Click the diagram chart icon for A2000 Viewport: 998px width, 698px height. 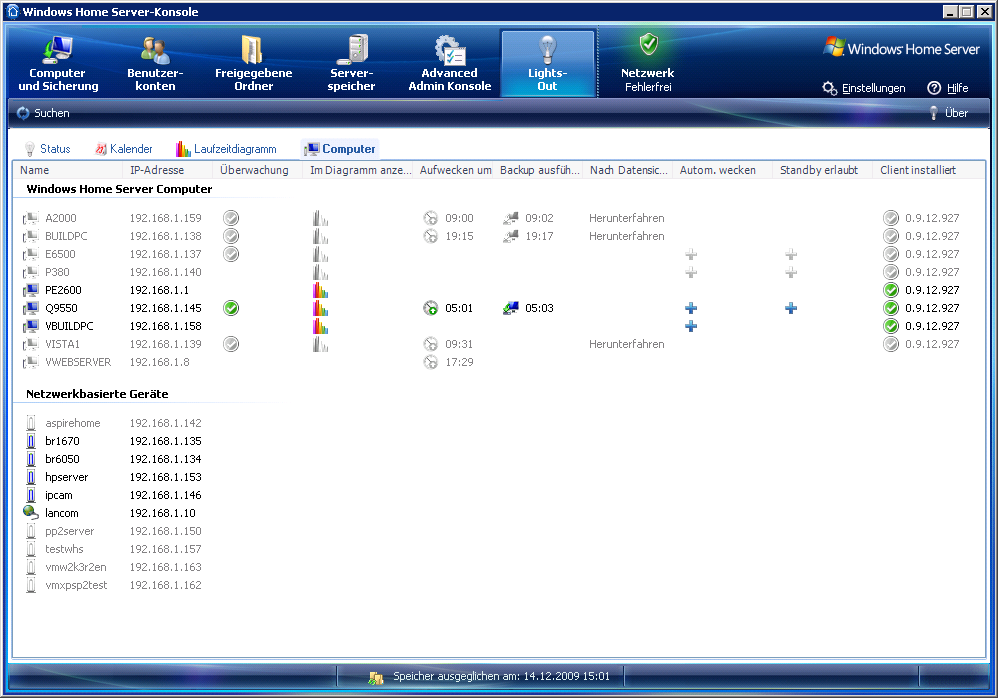(320, 218)
